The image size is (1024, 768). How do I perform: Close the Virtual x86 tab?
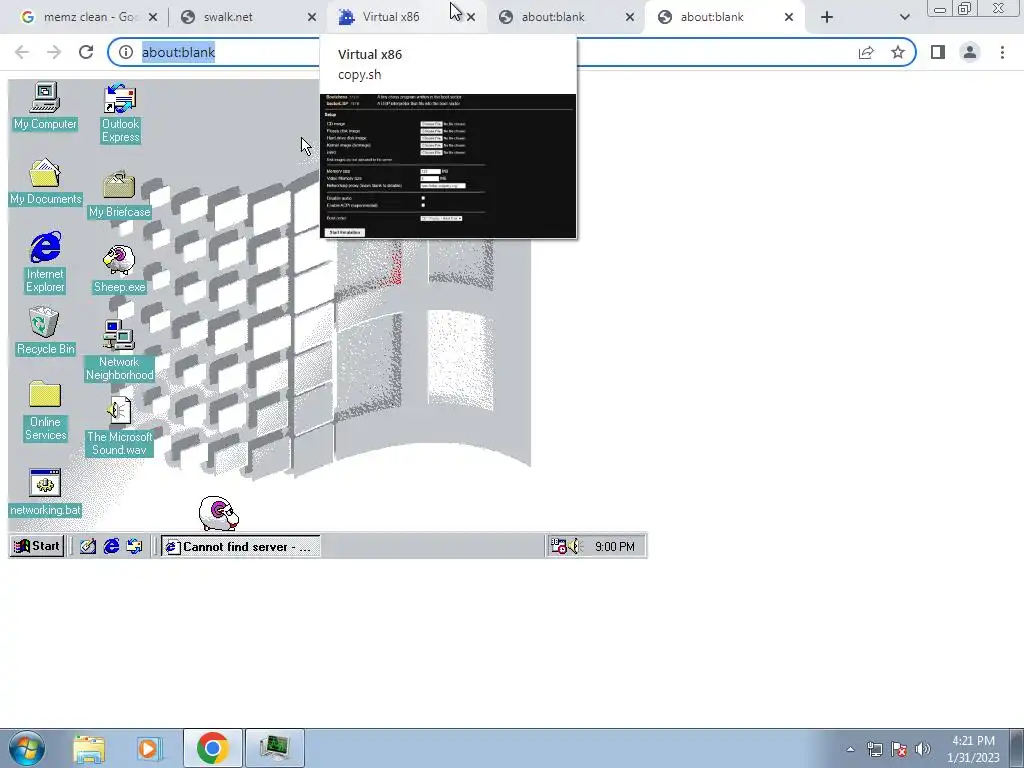[x=471, y=17]
